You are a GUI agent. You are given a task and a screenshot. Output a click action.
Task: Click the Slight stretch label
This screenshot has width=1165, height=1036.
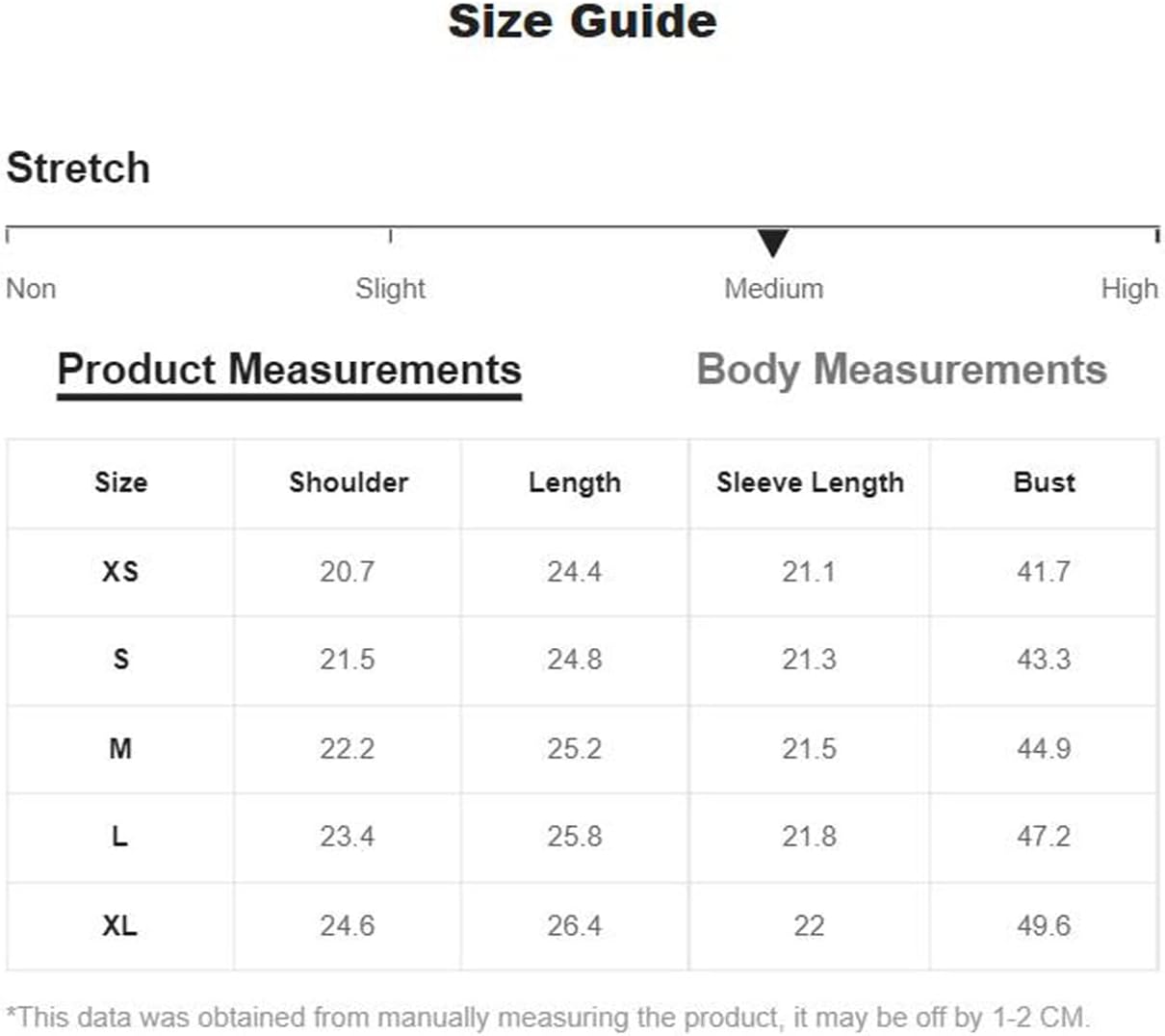[390, 288]
